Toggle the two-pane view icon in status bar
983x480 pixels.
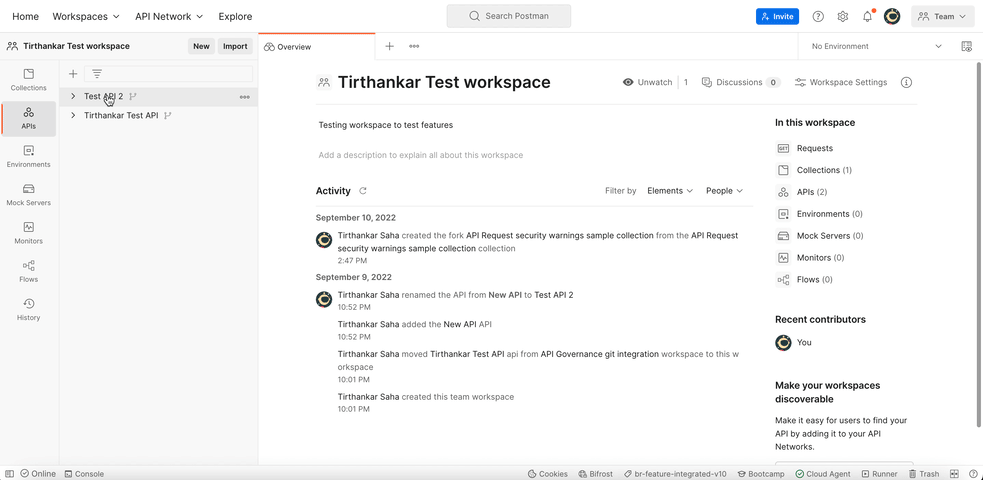(x=955, y=474)
